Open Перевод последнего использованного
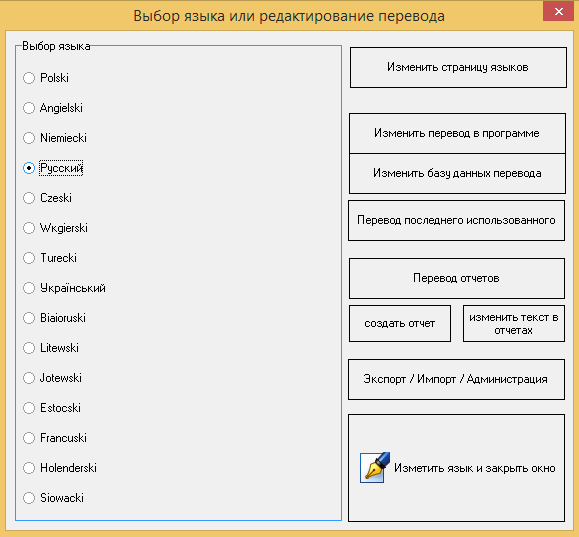The width and height of the screenshot is (579, 537). (456, 220)
